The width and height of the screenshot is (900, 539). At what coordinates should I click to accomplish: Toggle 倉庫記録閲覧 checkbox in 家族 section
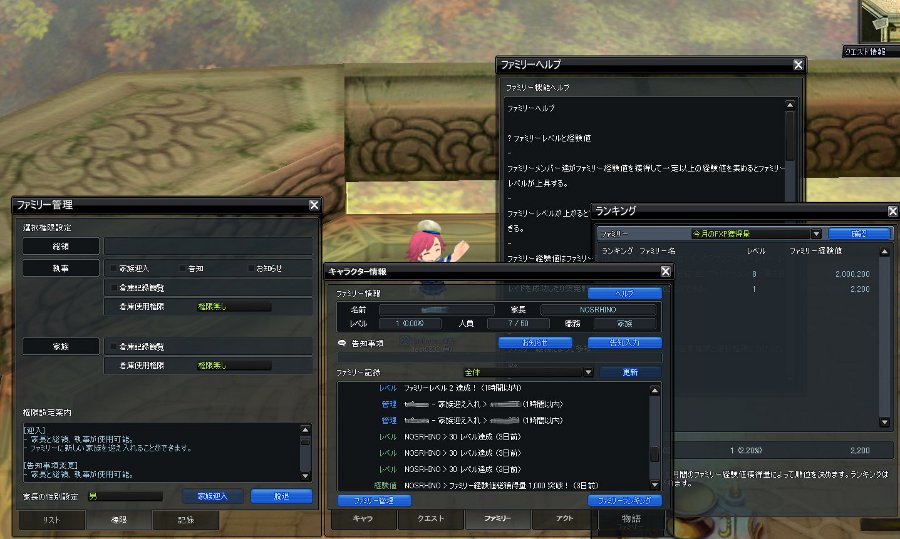coord(114,346)
